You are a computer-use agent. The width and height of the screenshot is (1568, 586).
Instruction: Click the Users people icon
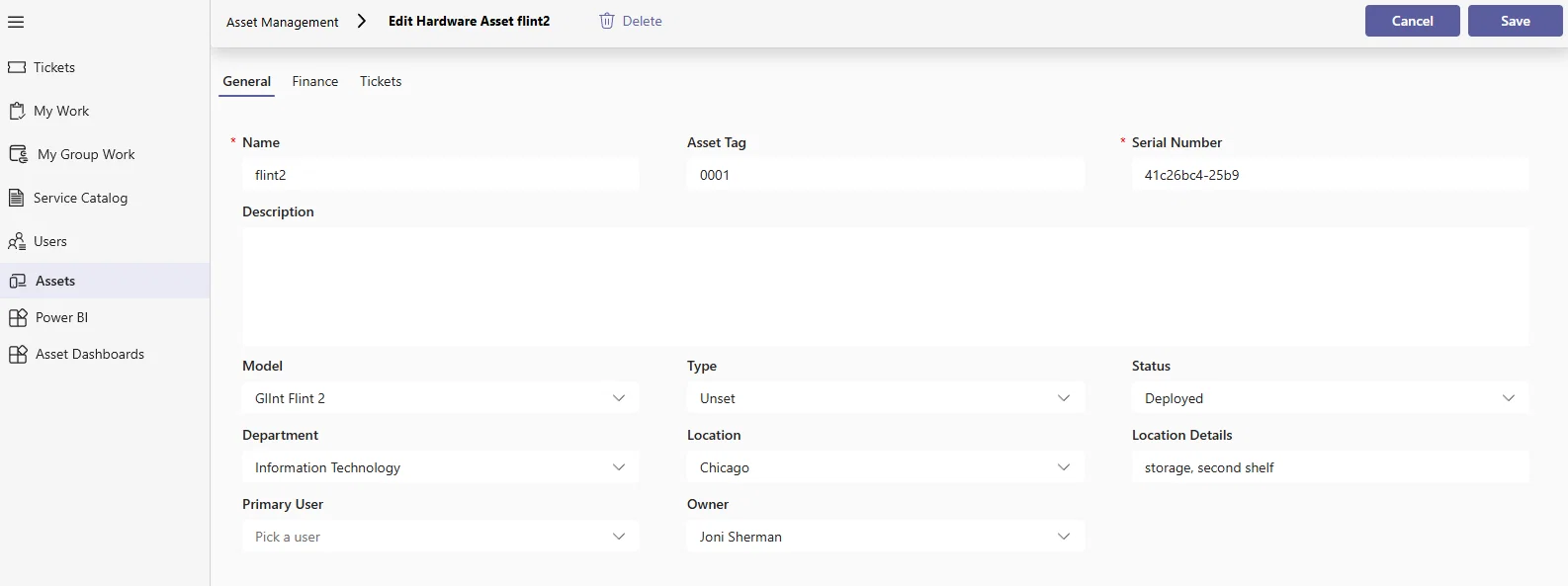pyautogui.click(x=17, y=241)
